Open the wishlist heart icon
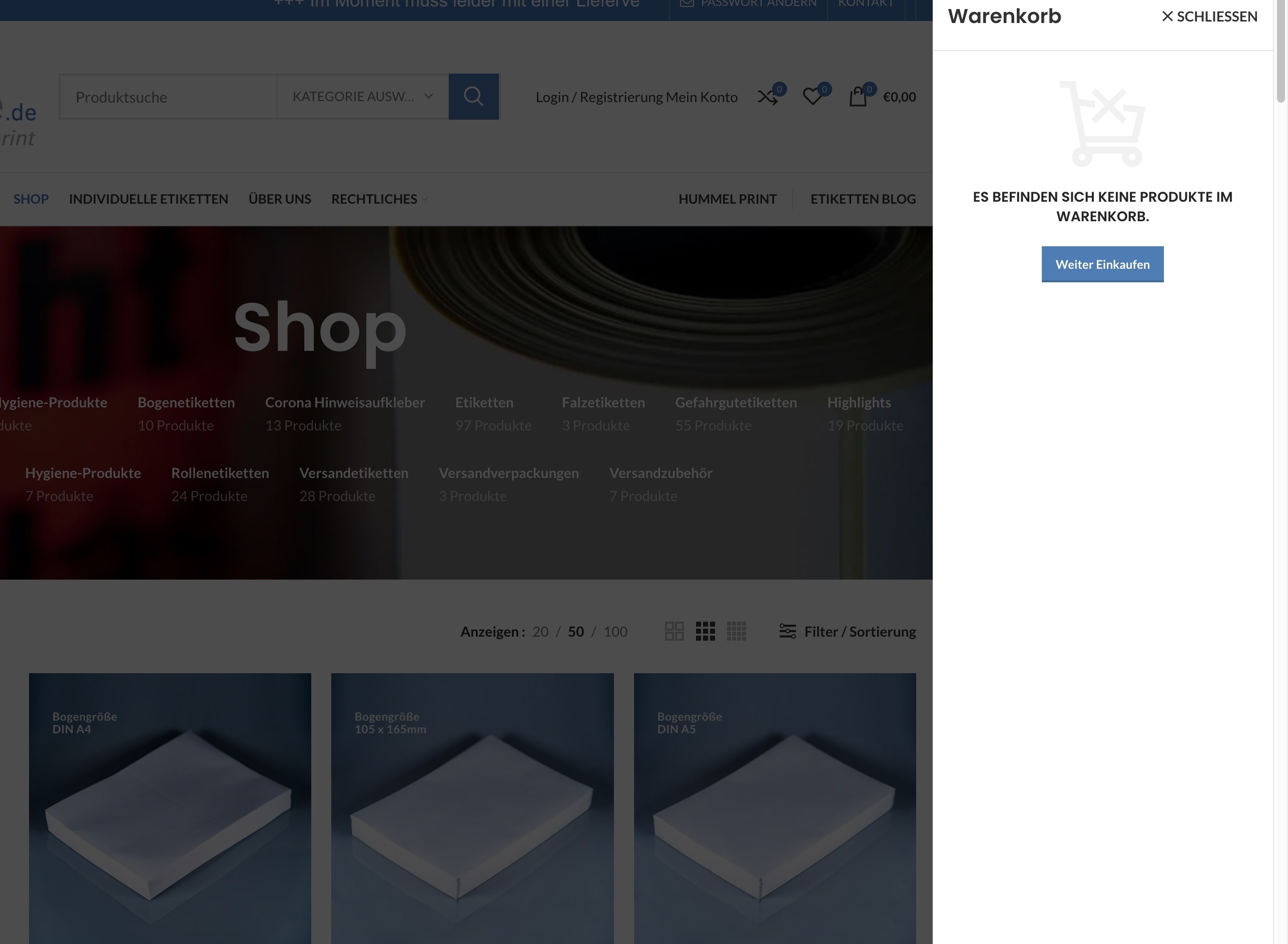 tap(812, 97)
